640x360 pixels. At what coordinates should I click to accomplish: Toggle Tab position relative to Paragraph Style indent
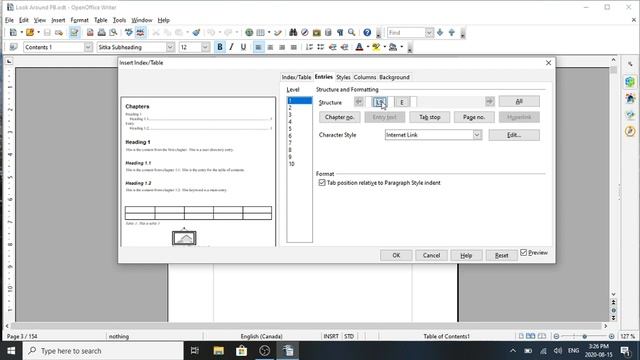pyautogui.click(x=322, y=183)
